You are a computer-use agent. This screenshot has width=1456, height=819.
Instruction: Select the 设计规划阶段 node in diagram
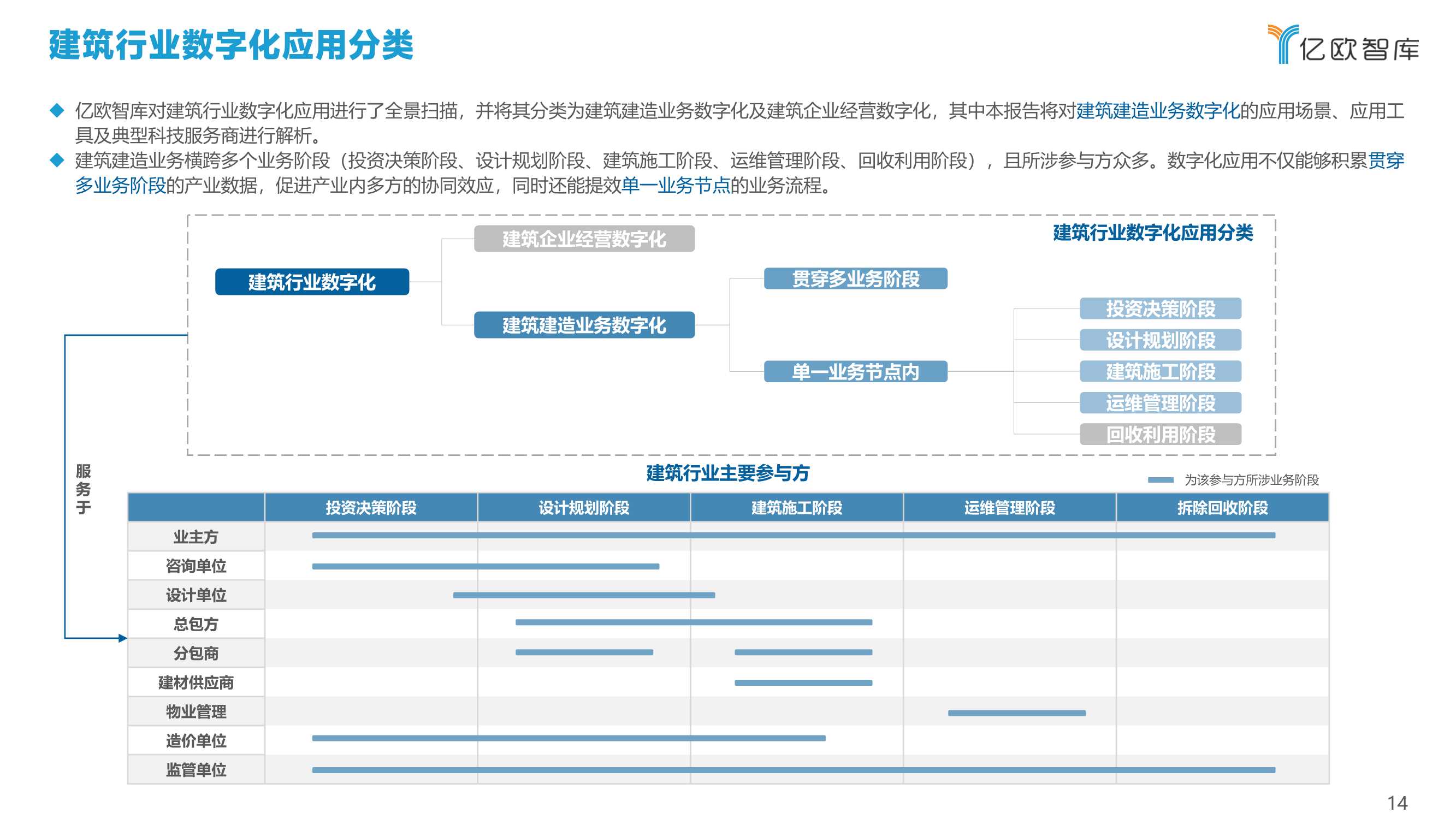pos(1161,340)
